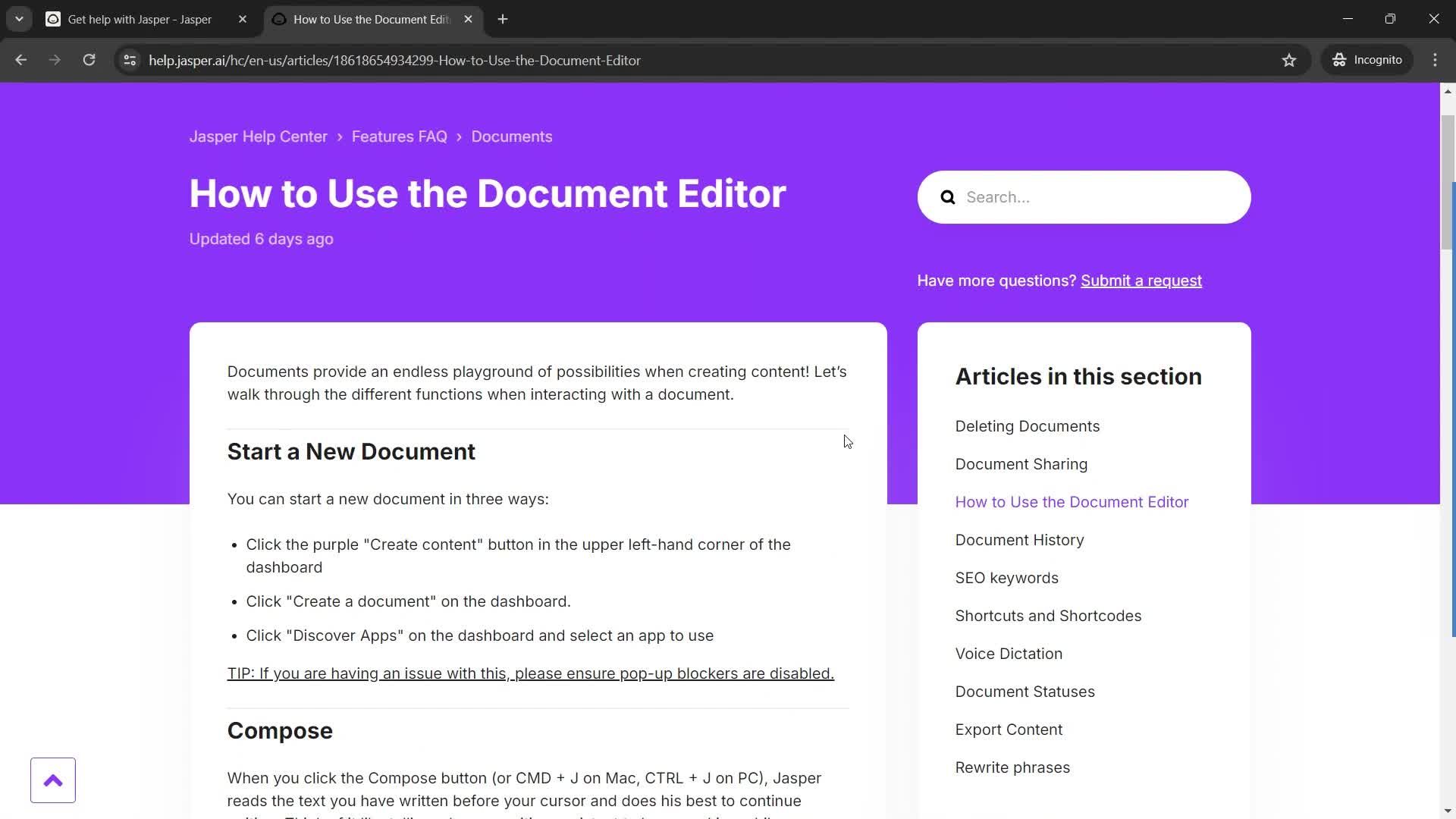The height and width of the screenshot is (819, 1456).
Task: Open the Documents breadcrumb link
Action: (512, 136)
